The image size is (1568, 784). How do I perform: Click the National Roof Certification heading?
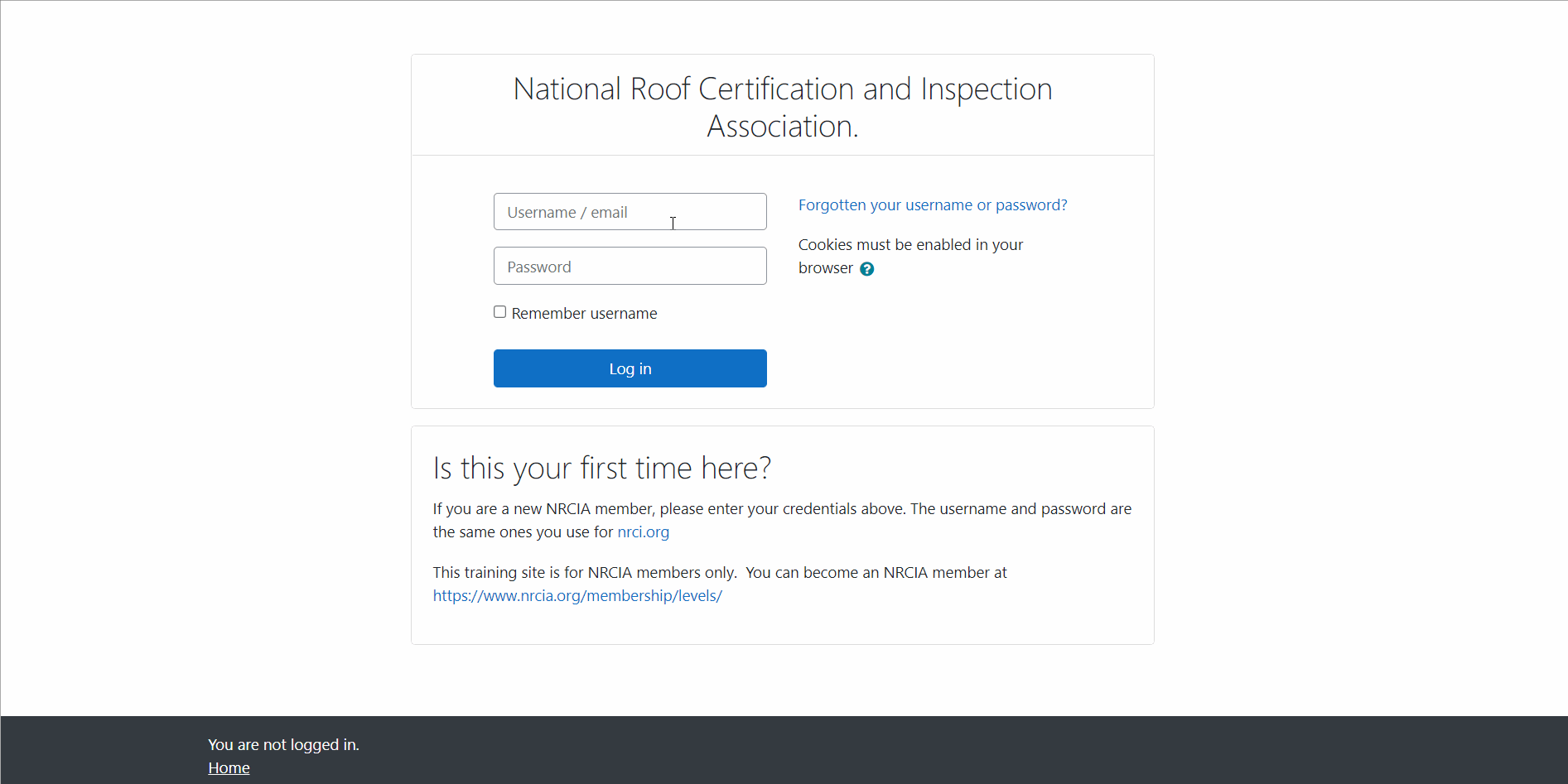782,106
